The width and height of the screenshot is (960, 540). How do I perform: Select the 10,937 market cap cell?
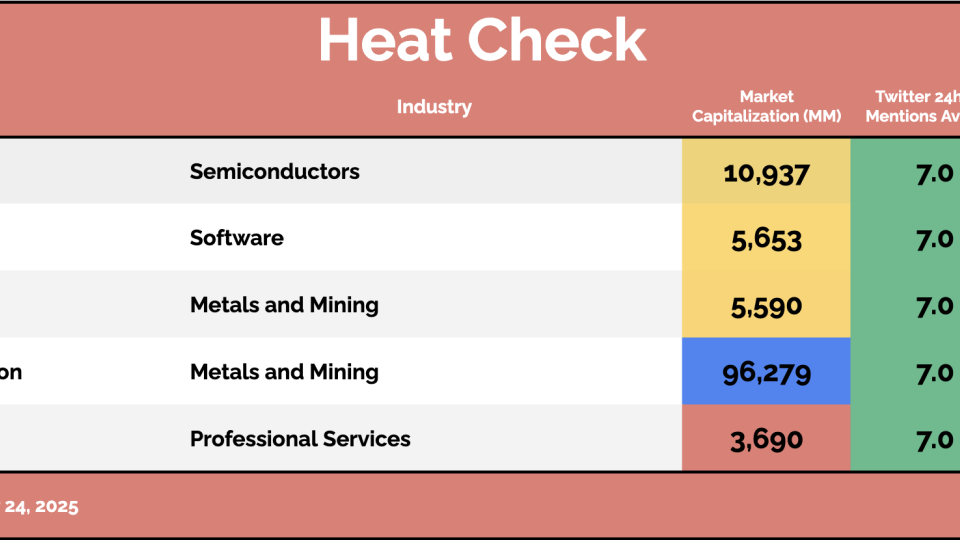(x=766, y=172)
